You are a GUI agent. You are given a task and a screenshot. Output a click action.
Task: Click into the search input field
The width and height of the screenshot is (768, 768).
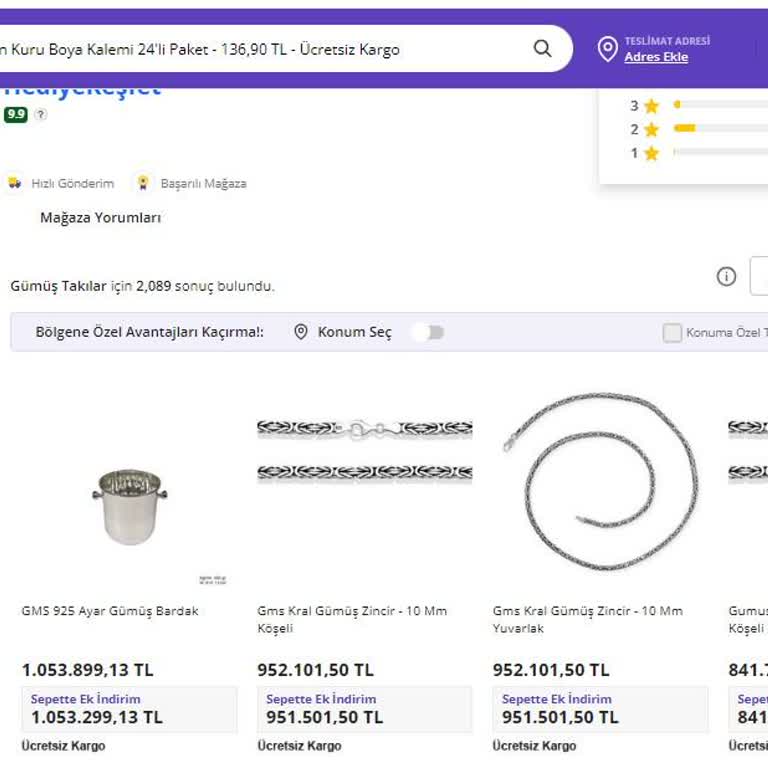[250, 49]
